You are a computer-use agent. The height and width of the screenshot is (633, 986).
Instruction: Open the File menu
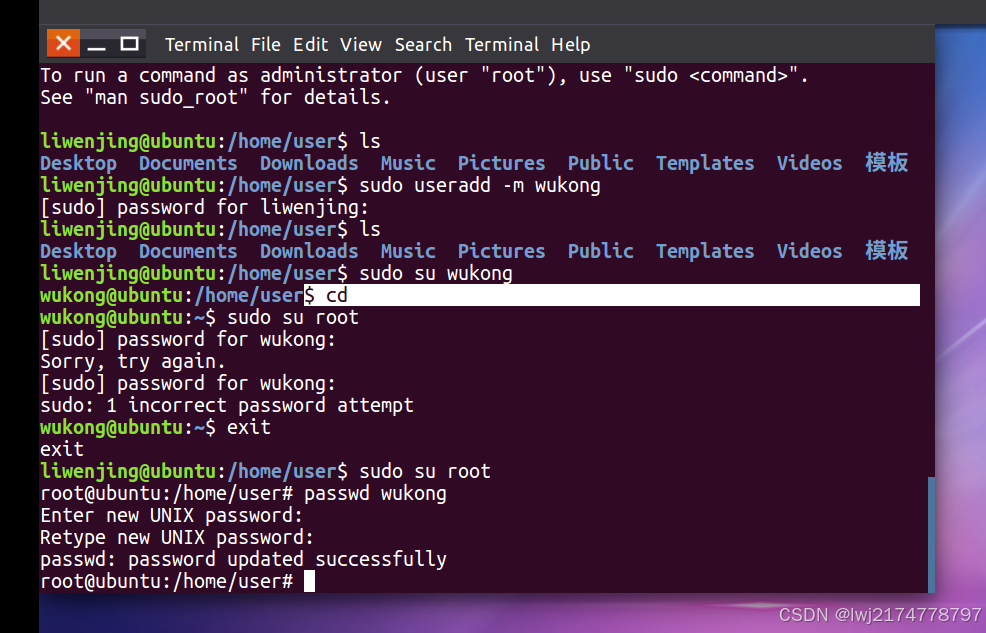265,45
